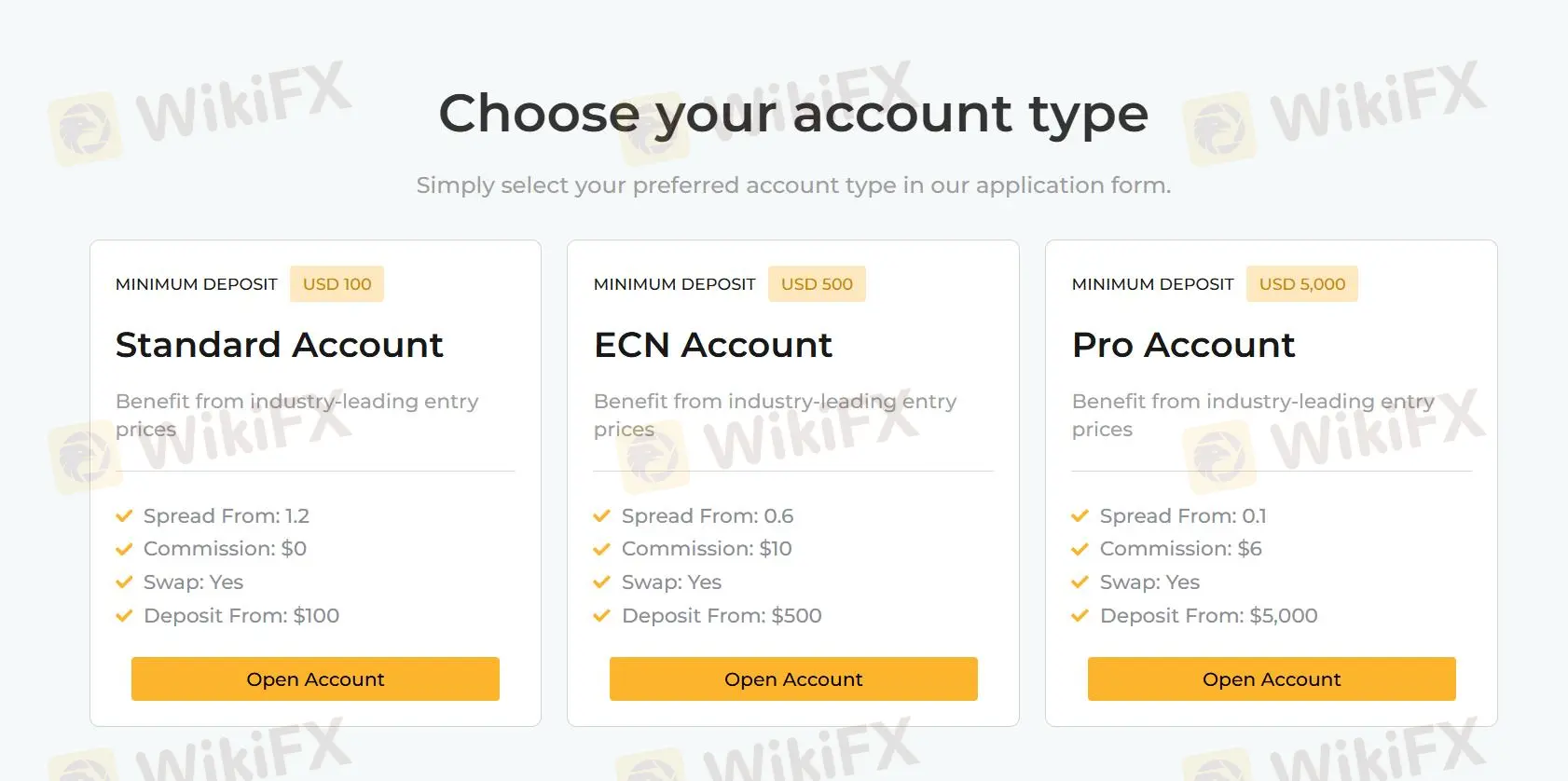Click checkmark next to Deposit From: $5,000
Image resolution: width=1568 pixels, height=781 pixels.
[x=1080, y=616]
